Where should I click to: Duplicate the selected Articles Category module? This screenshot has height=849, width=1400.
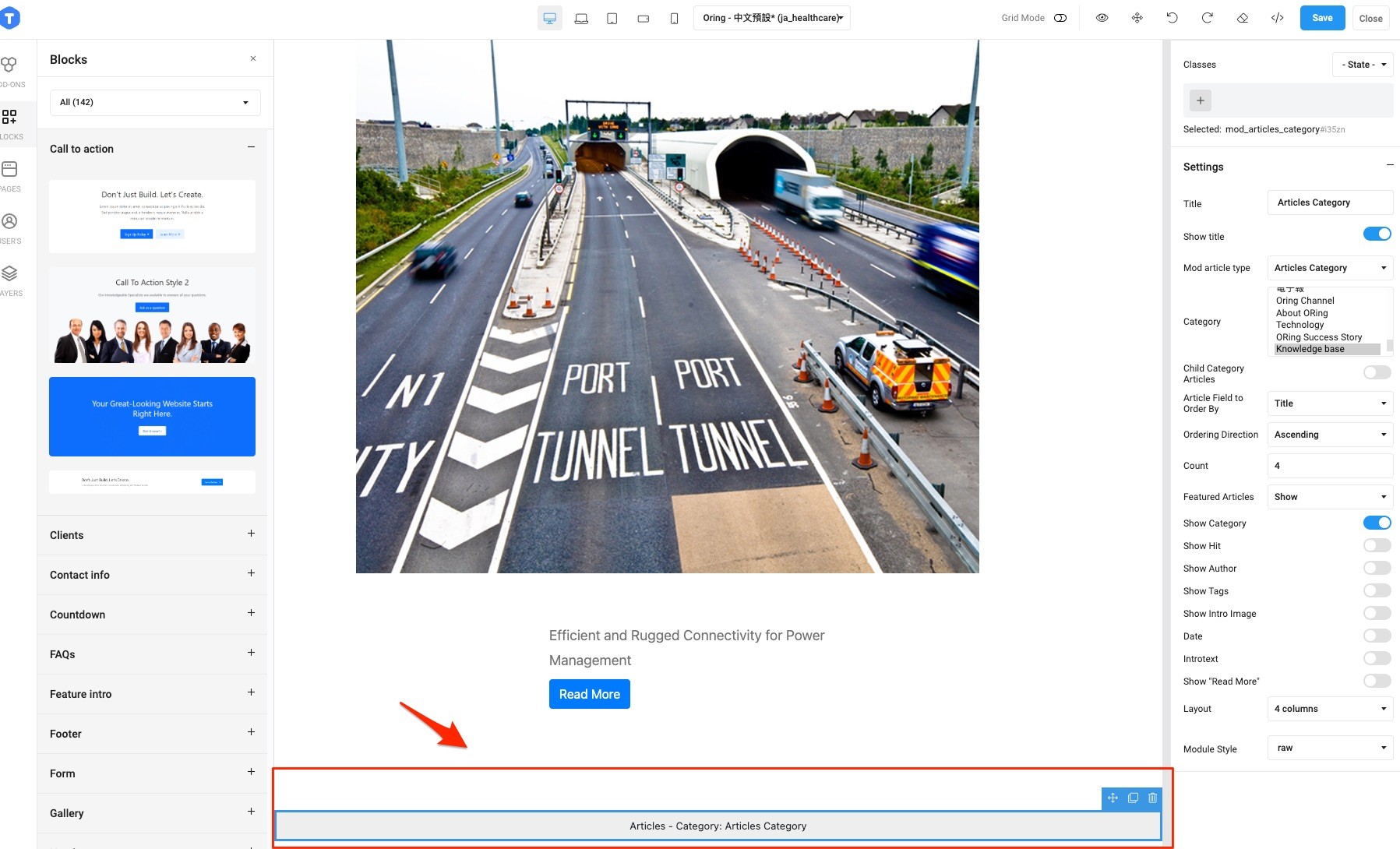[x=1133, y=798]
